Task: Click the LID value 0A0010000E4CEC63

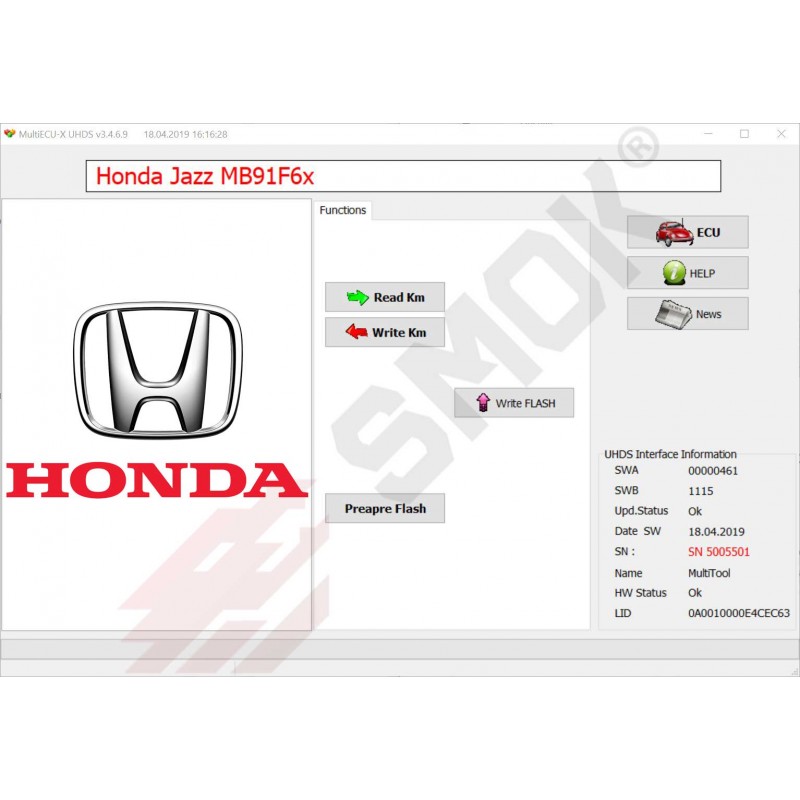Action: 739,613
